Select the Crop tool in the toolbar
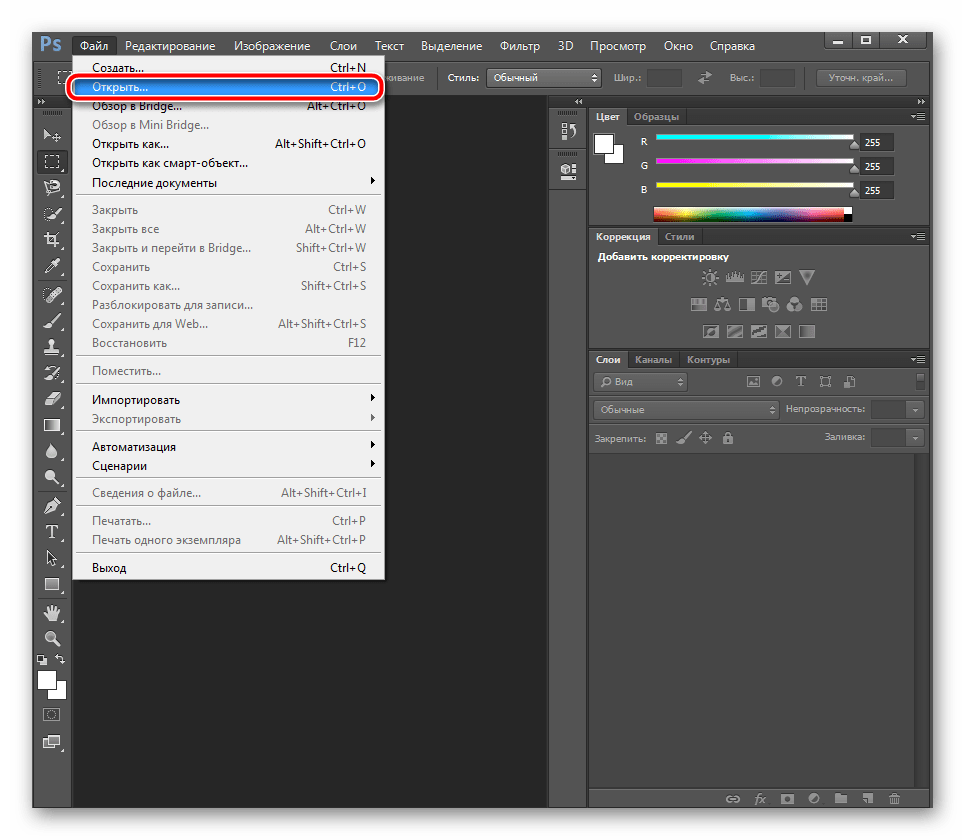 pyautogui.click(x=52, y=240)
